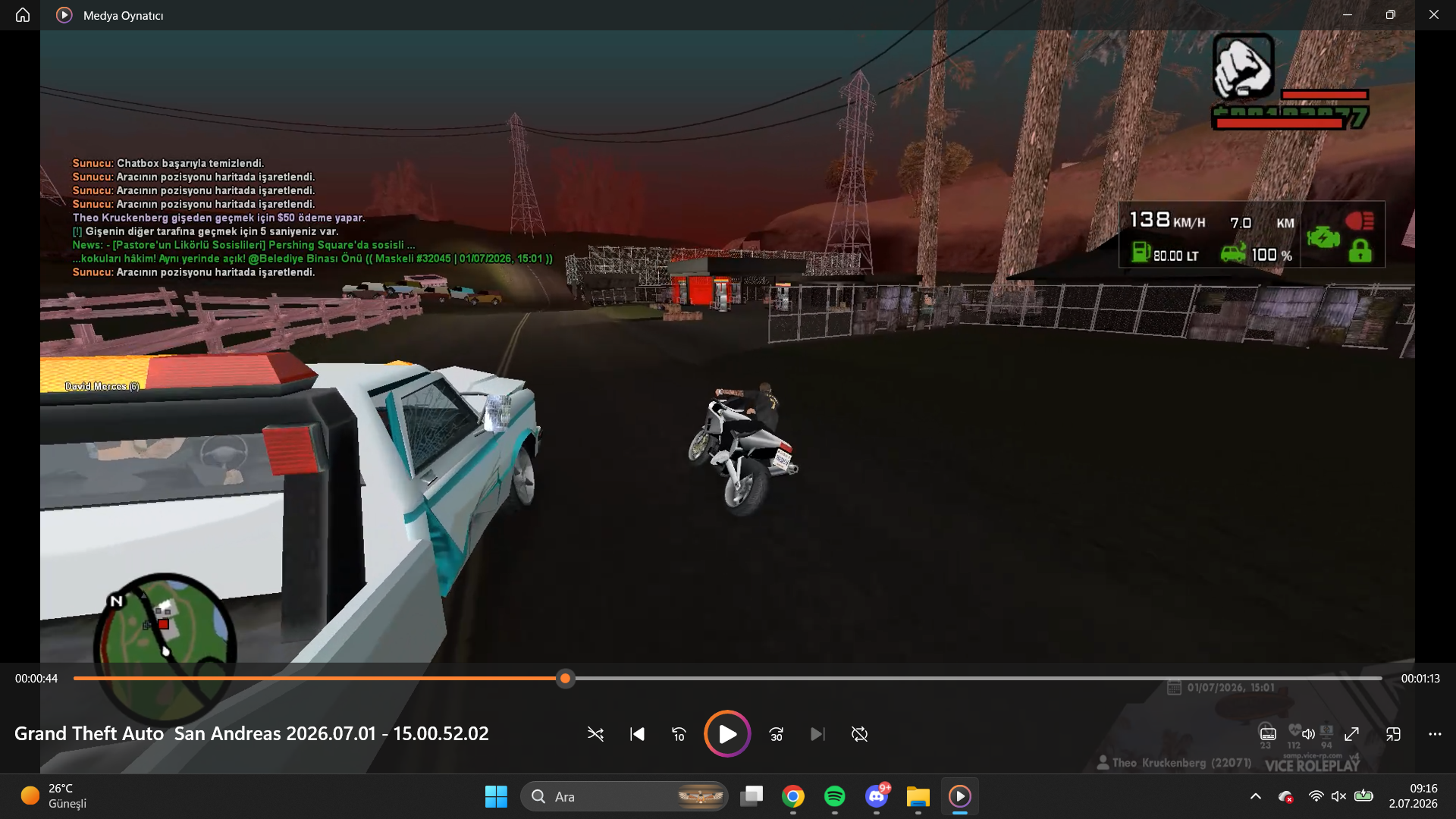Click the OneDrive tray icon
Screen dimensions: 1456x819
coord(1285,796)
